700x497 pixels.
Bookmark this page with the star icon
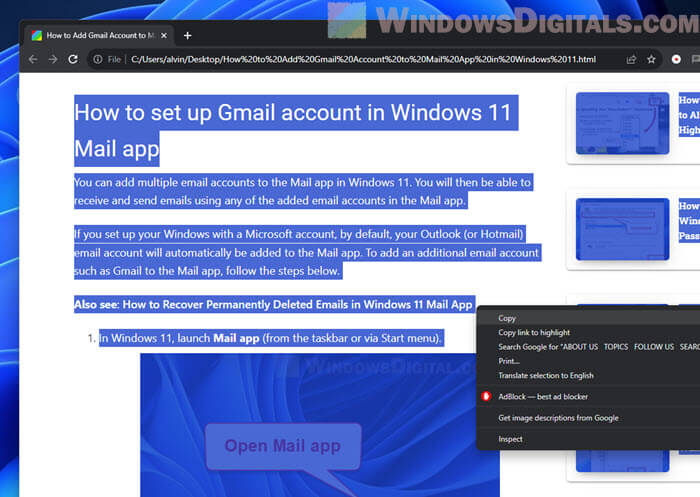651,59
